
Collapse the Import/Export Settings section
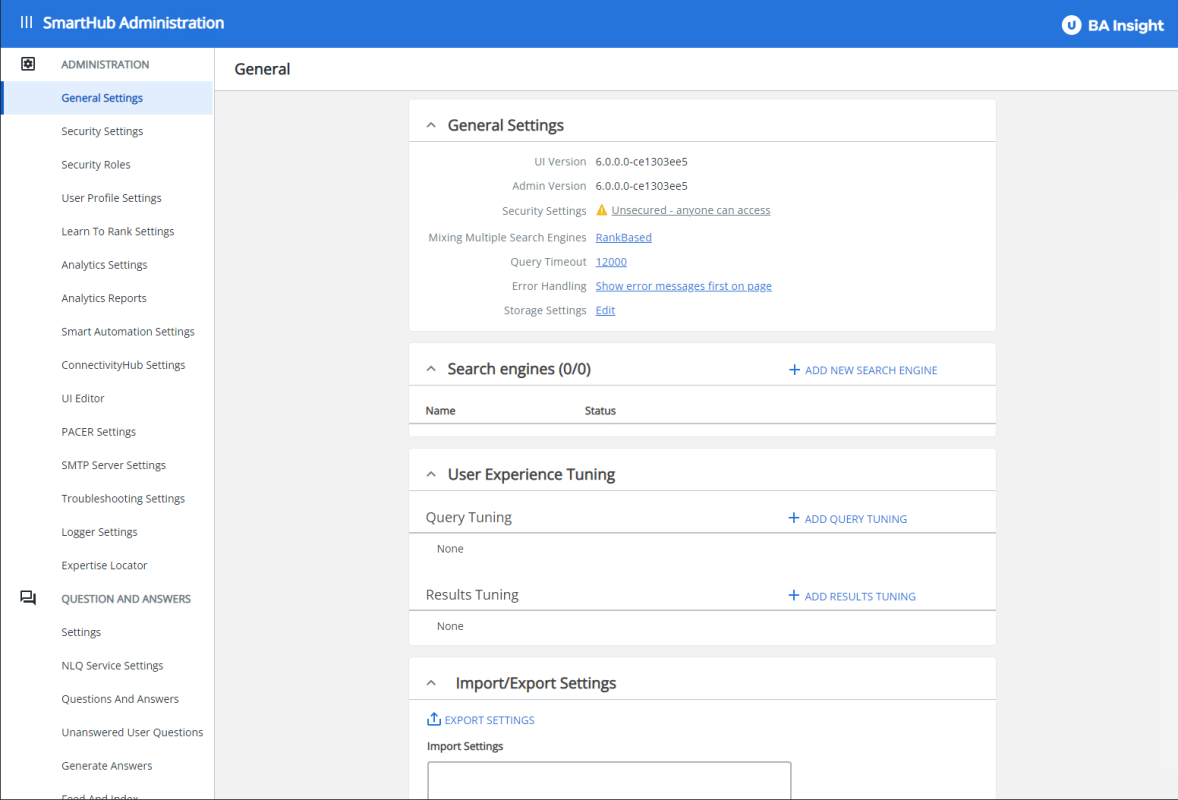point(431,684)
